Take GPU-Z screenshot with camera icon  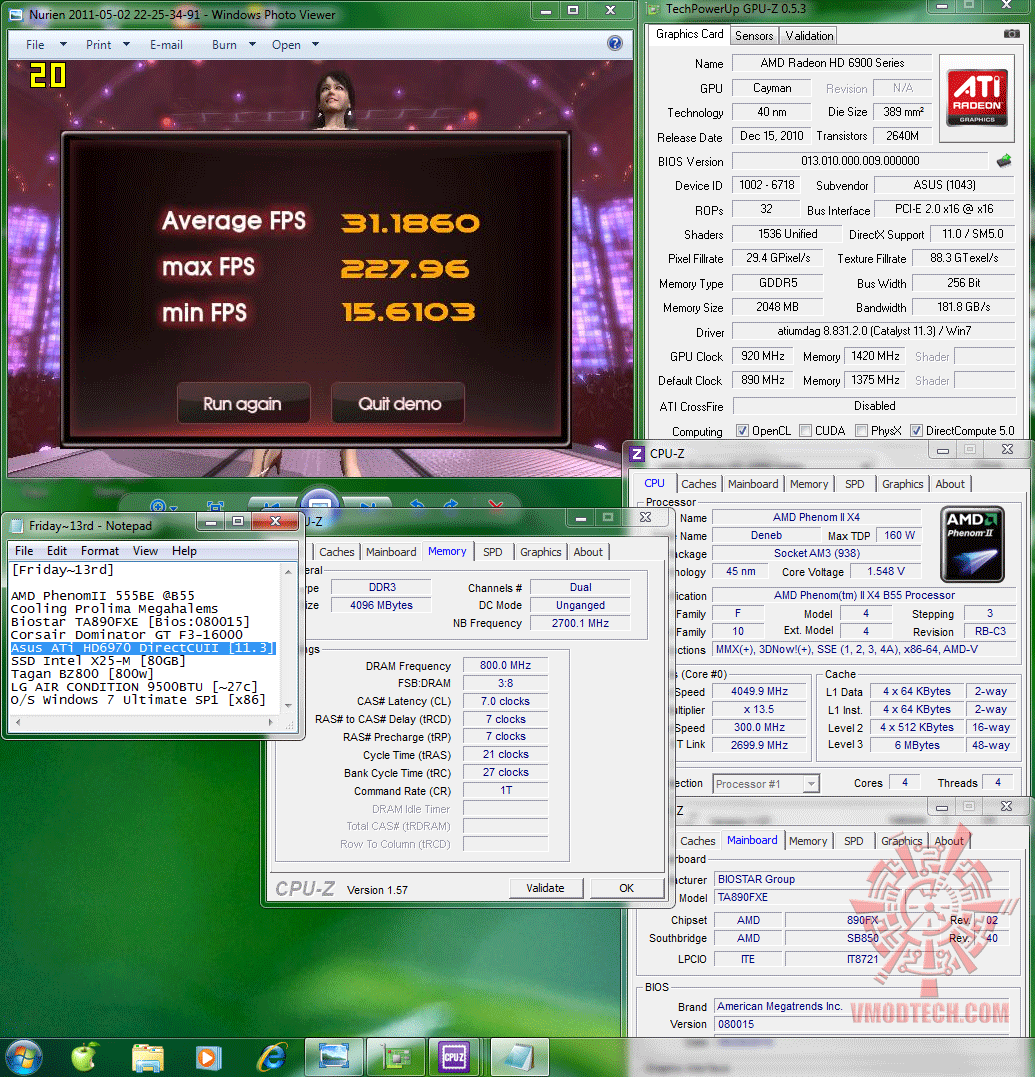(x=1012, y=34)
